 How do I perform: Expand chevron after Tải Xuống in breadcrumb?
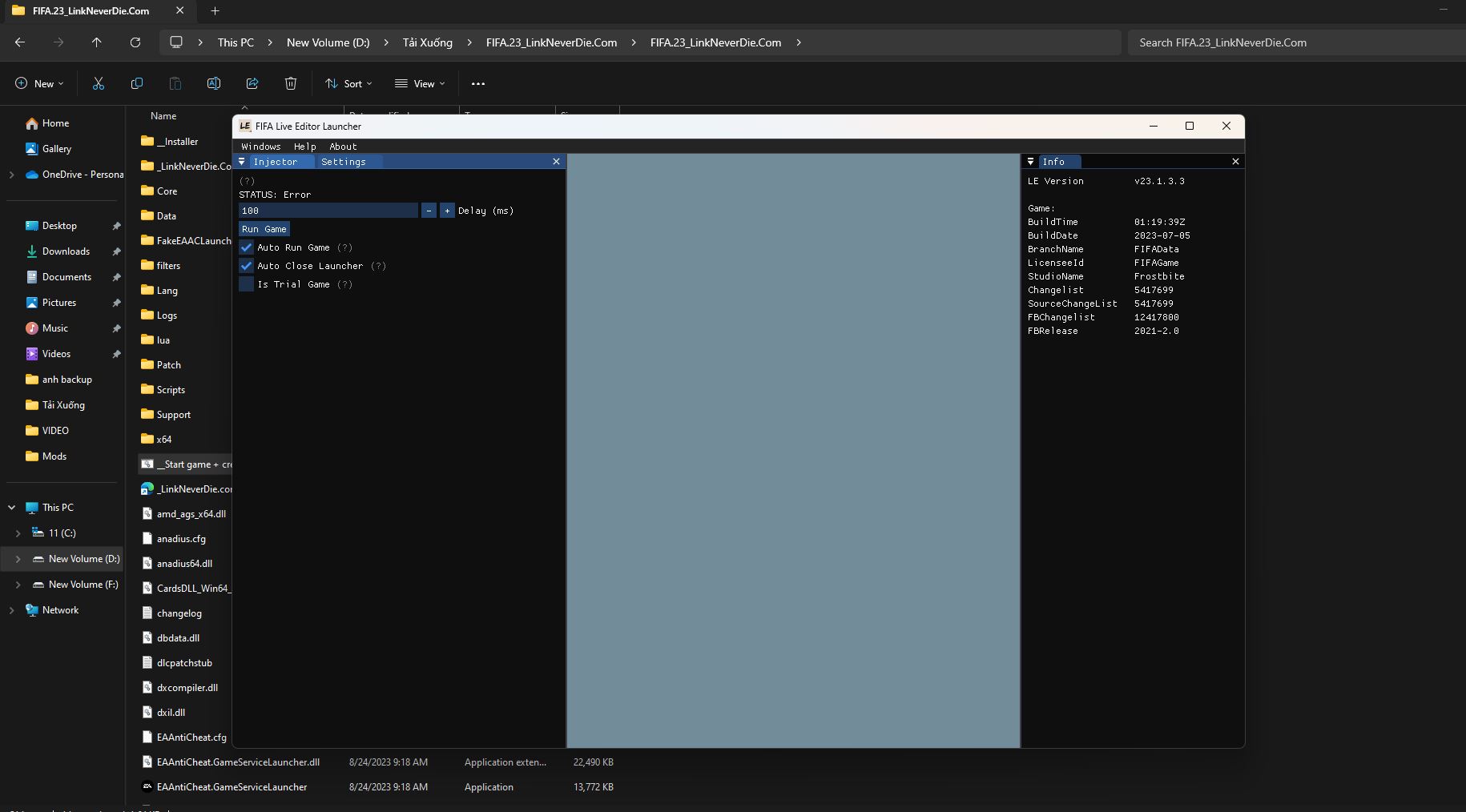469,42
